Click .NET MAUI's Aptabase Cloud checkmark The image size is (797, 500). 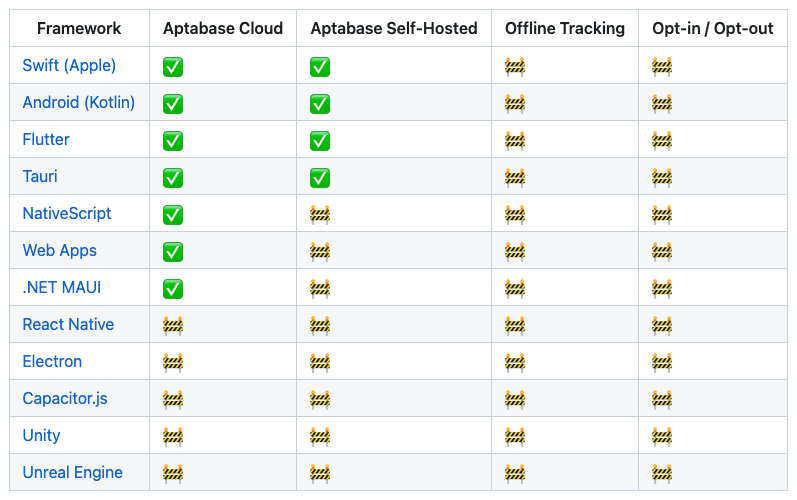coord(173,289)
